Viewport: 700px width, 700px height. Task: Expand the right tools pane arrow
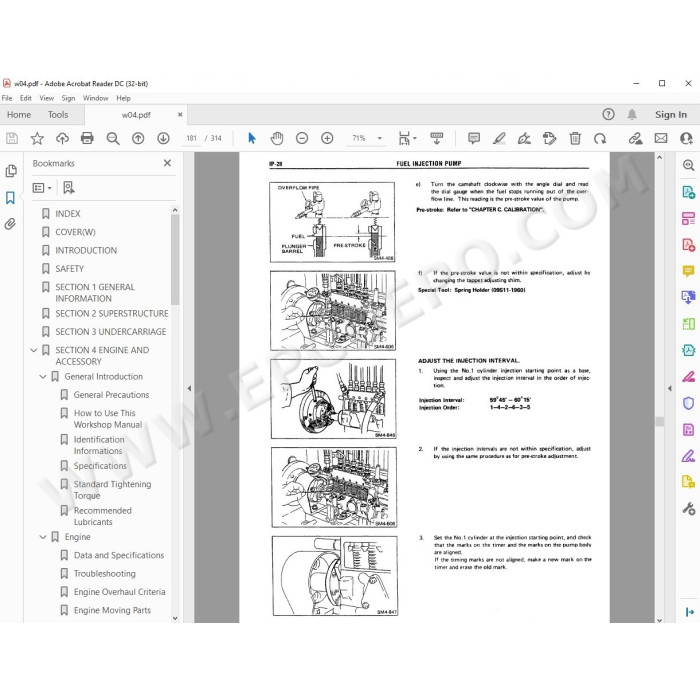669,388
